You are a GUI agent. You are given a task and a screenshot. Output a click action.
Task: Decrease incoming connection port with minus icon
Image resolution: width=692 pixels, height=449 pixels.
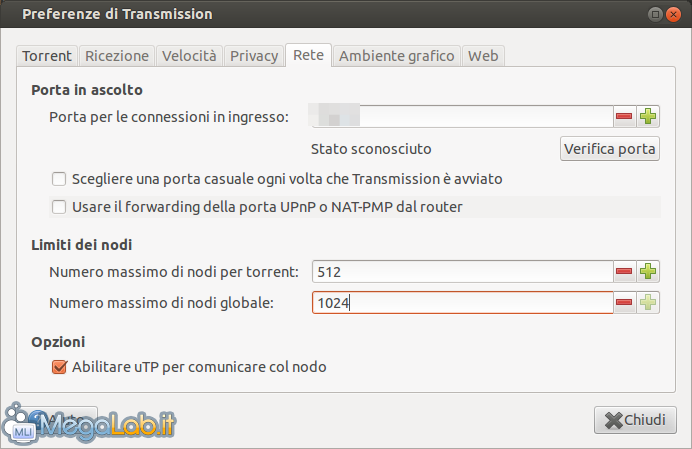624,117
